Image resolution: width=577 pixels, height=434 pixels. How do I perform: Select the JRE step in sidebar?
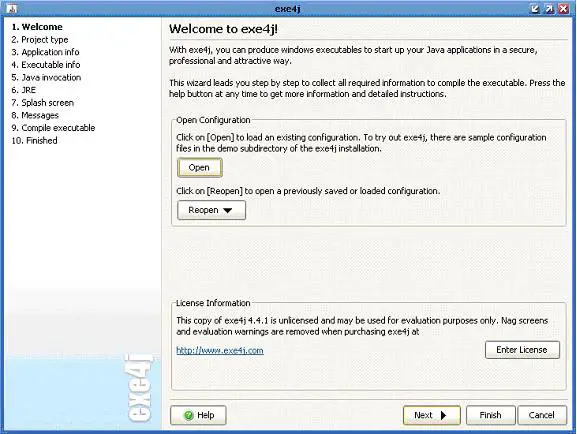coord(24,90)
